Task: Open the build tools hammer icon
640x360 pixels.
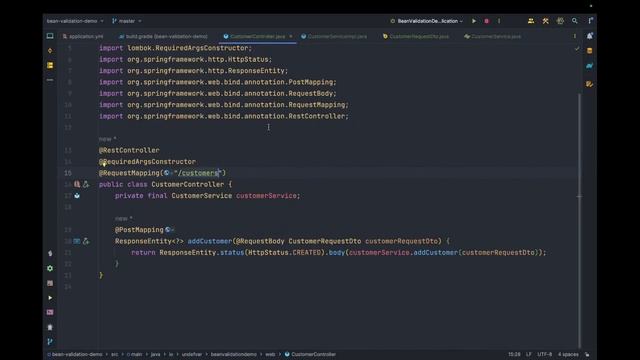Action: 545,21
